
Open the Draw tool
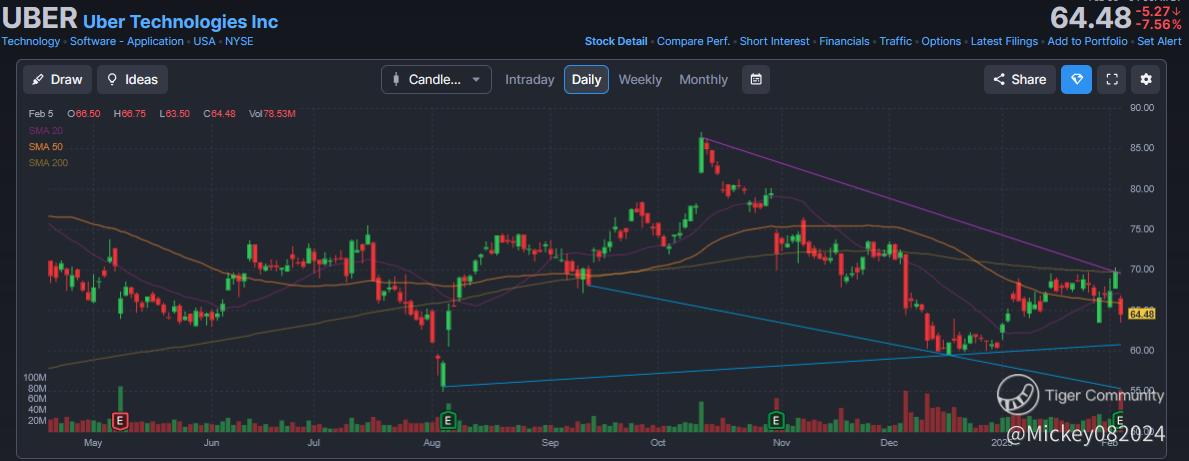58,80
